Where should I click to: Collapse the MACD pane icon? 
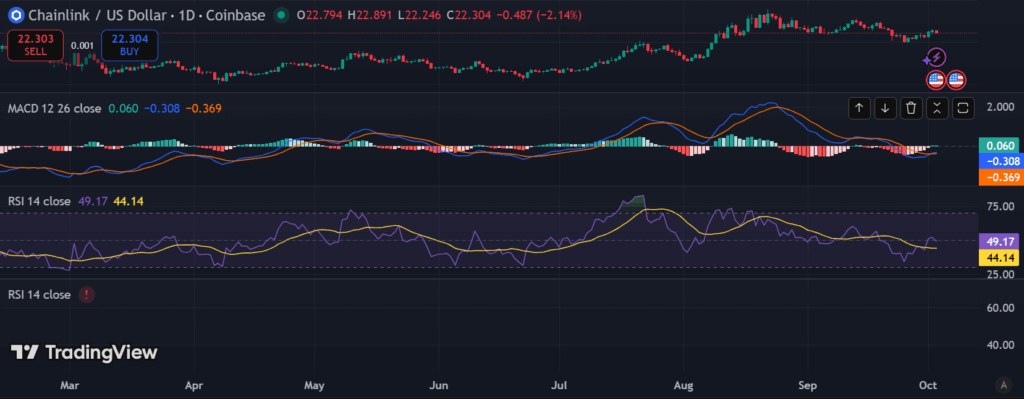tap(937, 108)
